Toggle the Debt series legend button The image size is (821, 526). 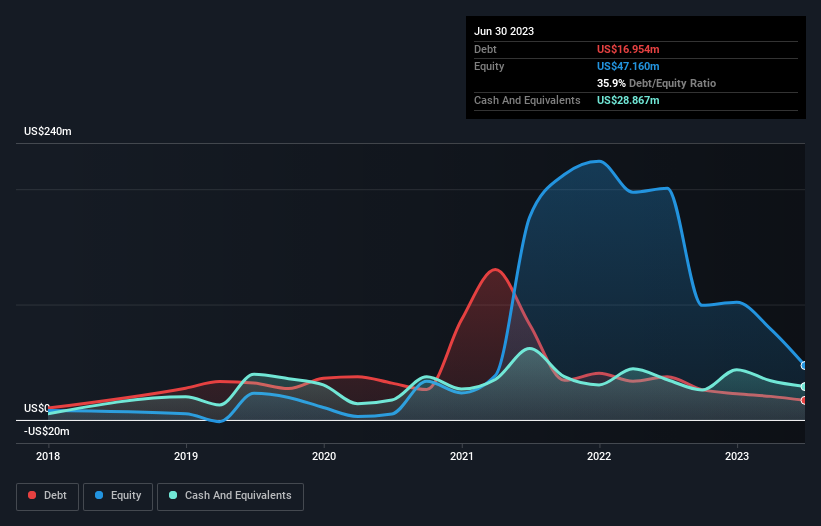47,496
